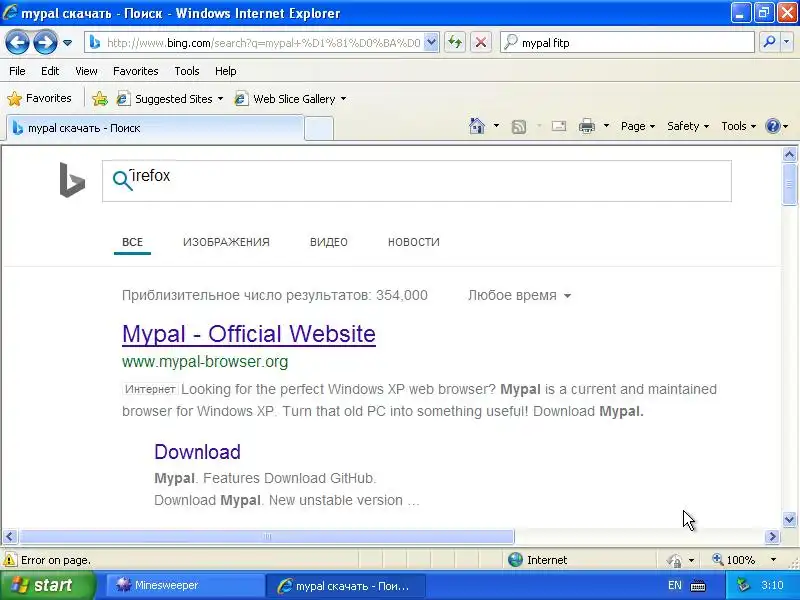Open the Edit menu
Screen dimensions: 800x600
50,71
